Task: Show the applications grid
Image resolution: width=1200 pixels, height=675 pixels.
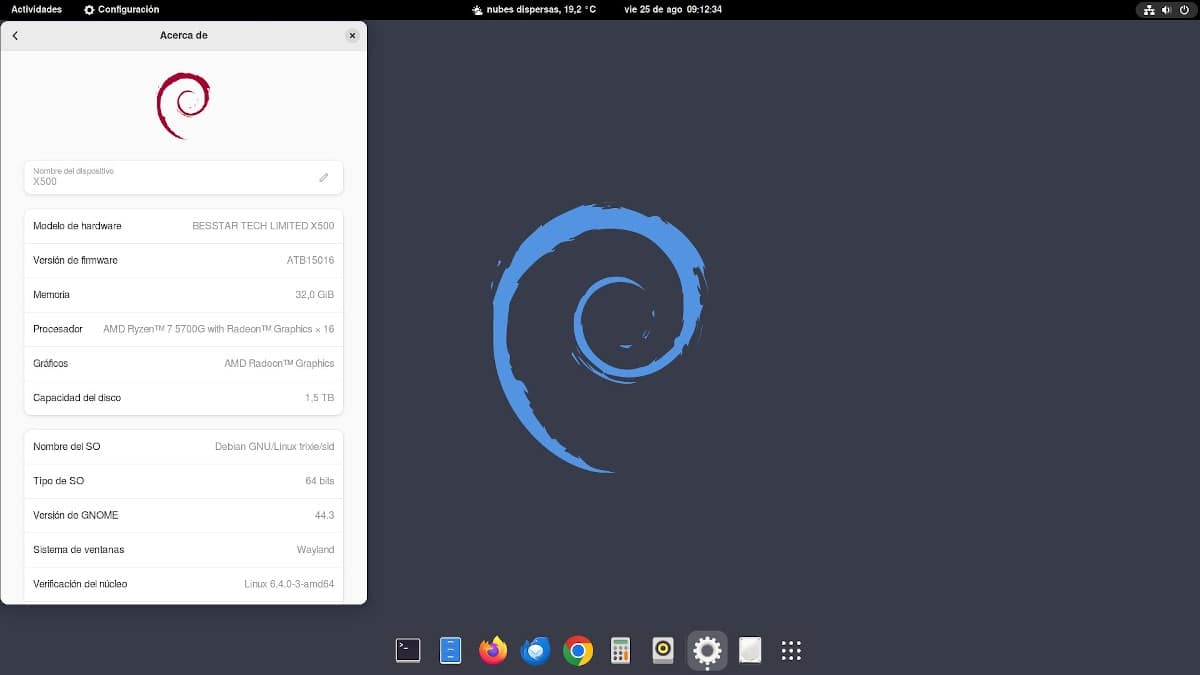Action: coord(791,651)
